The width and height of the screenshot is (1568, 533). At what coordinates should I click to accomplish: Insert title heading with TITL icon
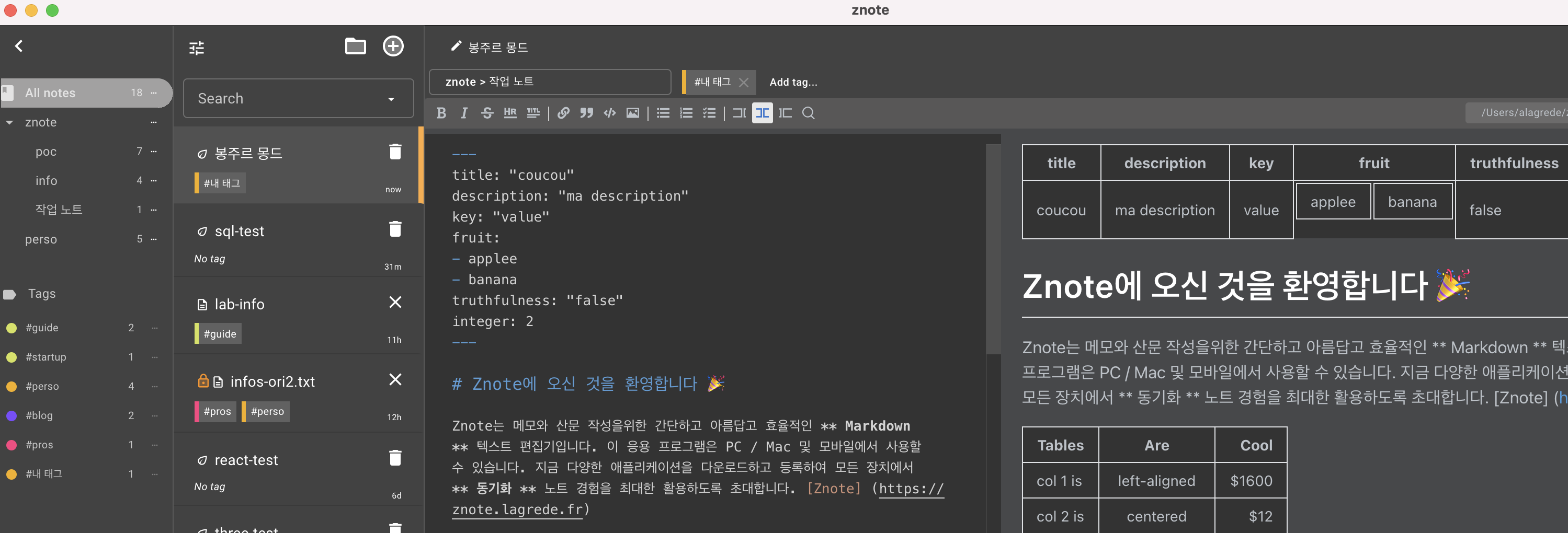click(x=533, y=113)
